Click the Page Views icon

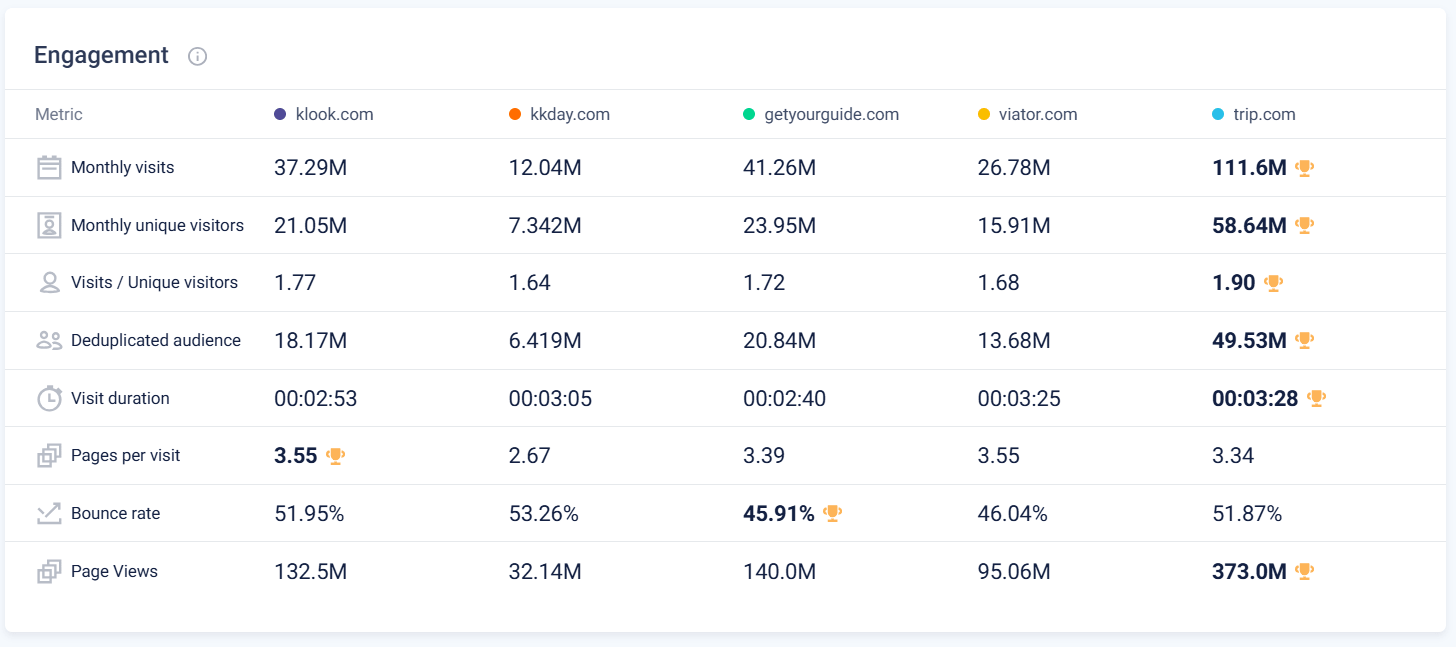tap(49, 571)
